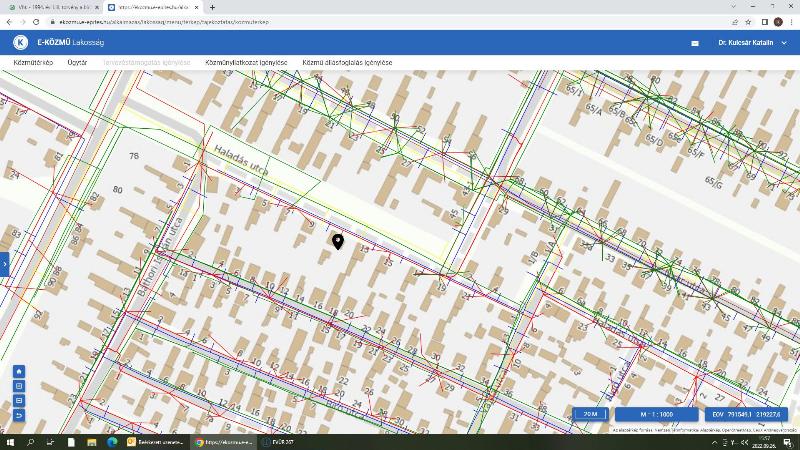This screenshot has height=450, width=800.
Task: Open the Közműtérkép menu item
Action: (x=33, y=62)
